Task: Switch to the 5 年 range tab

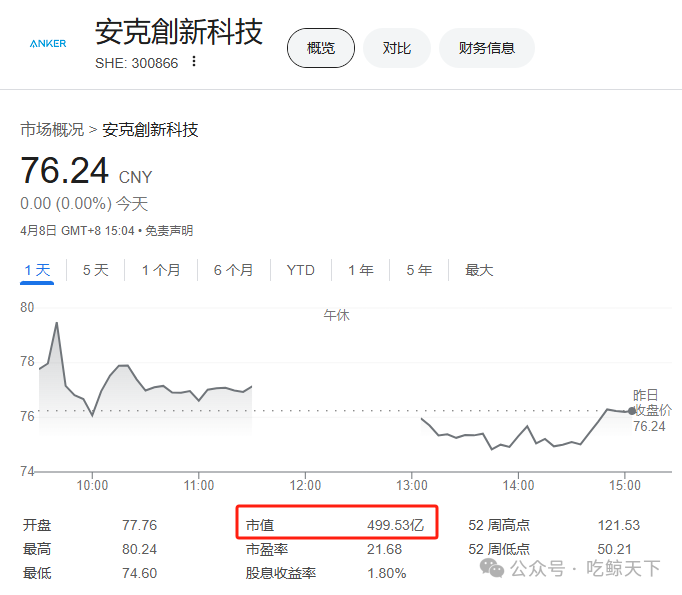Action: coord(419,270)
